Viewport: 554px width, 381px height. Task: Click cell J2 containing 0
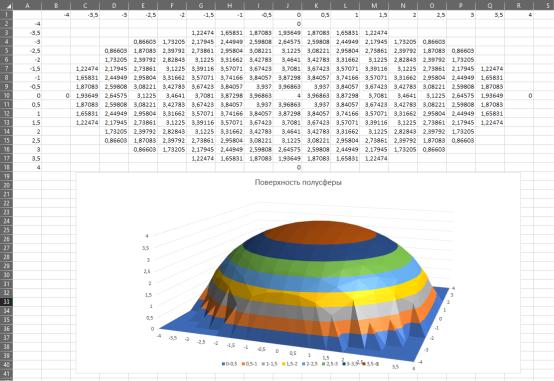287,24
